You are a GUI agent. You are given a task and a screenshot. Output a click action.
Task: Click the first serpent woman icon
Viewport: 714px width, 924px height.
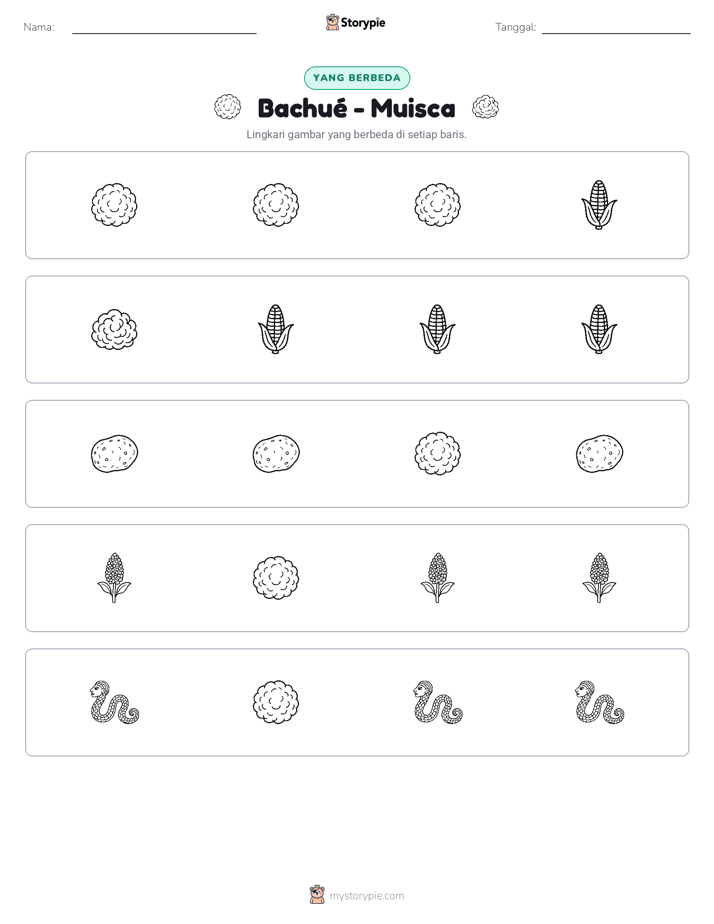(x=114, y=702)
